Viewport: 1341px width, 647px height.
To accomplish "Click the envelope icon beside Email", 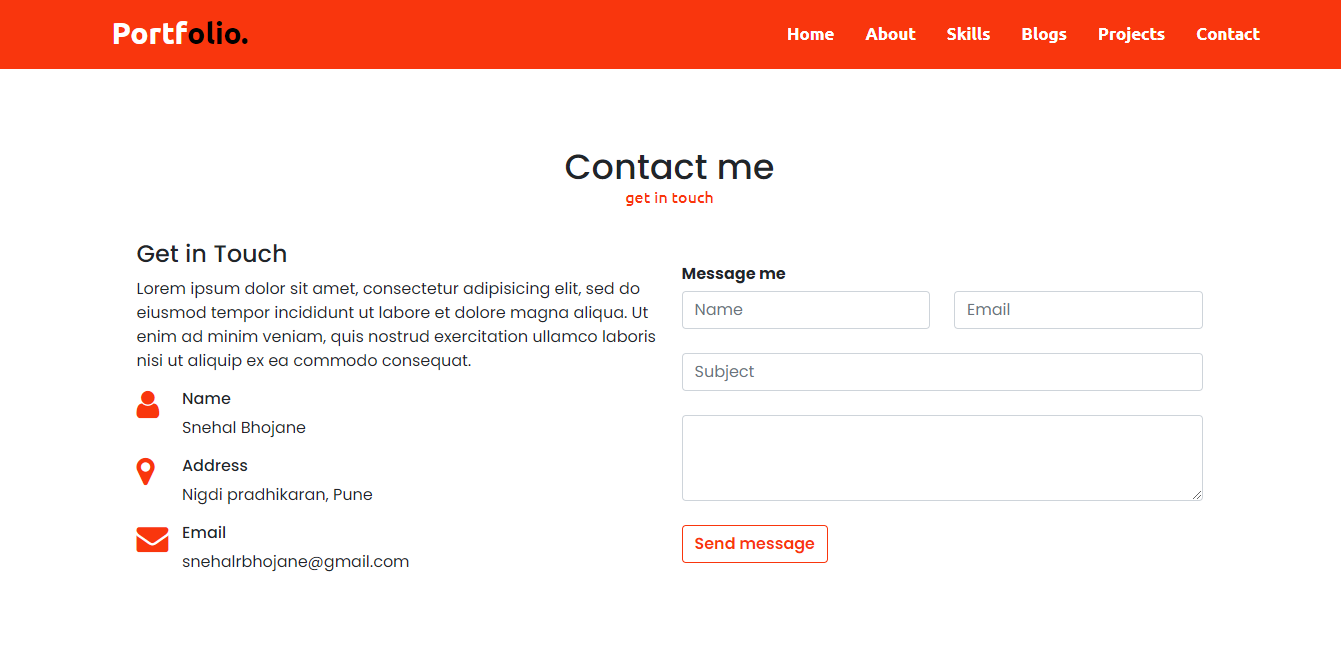I will (x=152, y=539).
